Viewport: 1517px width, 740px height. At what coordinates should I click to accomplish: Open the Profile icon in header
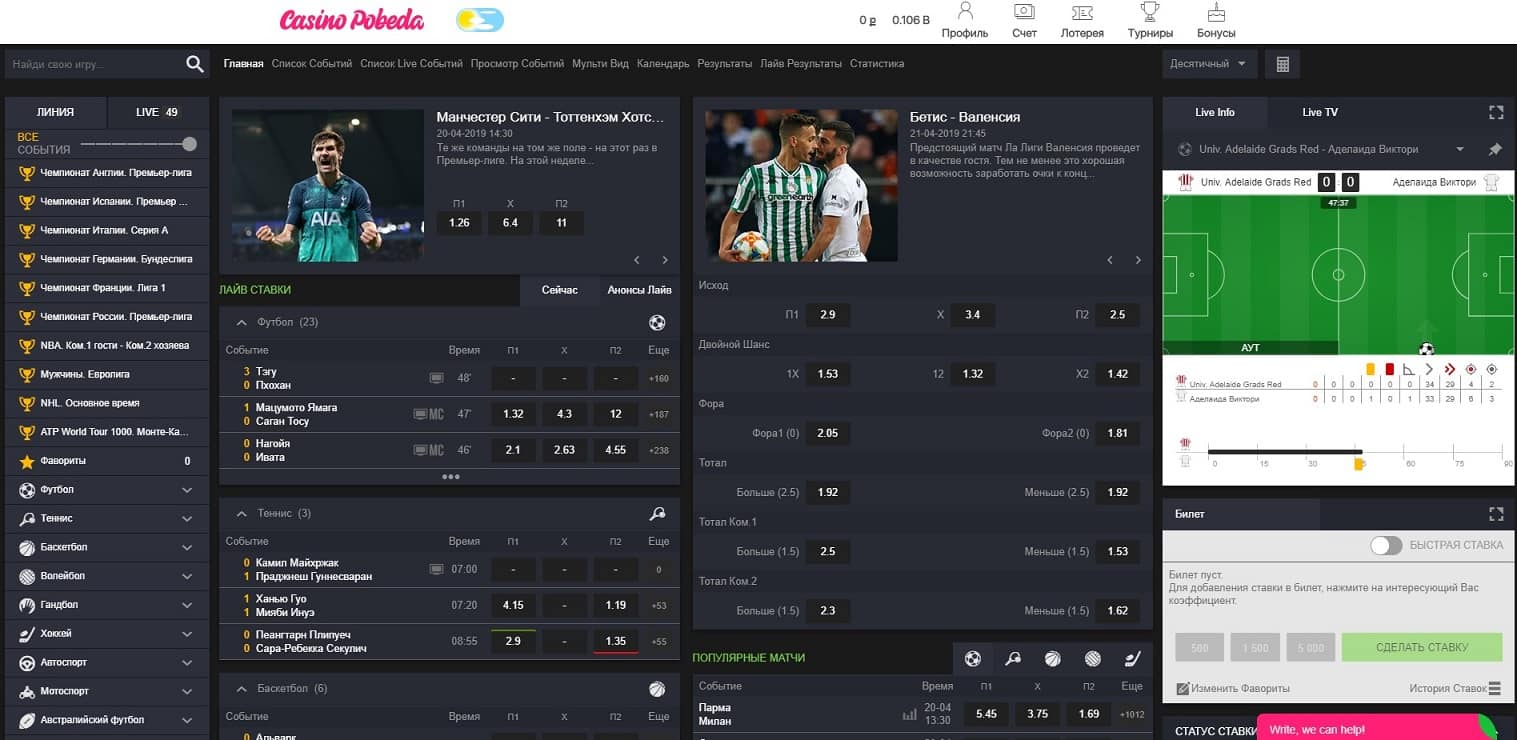click(x=964, y=13)
